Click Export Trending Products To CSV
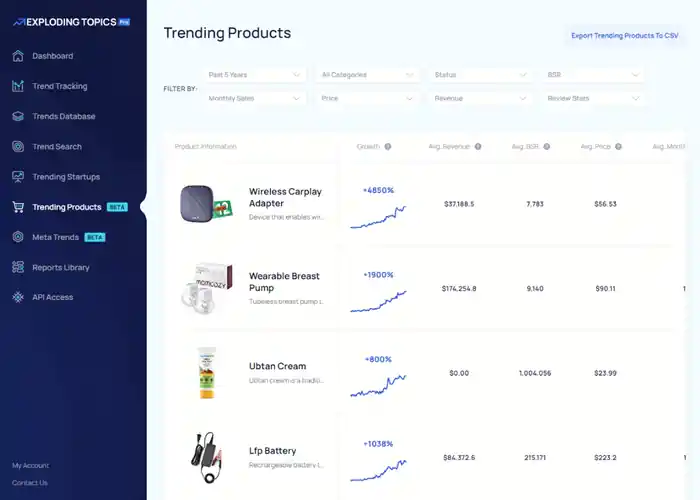700x500 pixels. (625, 35)
